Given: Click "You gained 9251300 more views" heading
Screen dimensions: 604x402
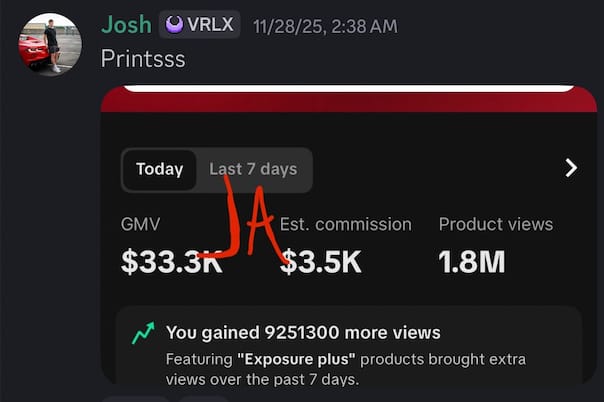Looking at the screenshot, I should click(303, 332).
